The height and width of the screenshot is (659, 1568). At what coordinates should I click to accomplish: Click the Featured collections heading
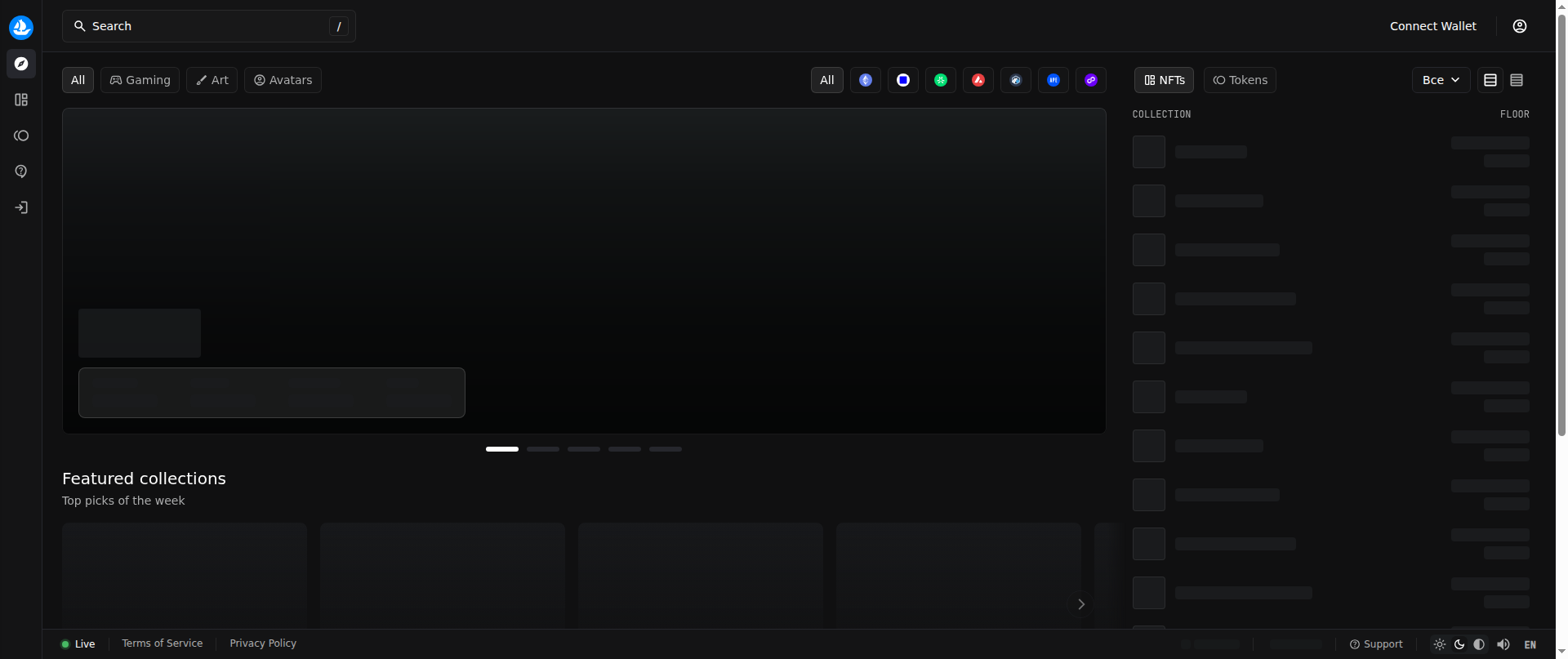coord(144,479)
